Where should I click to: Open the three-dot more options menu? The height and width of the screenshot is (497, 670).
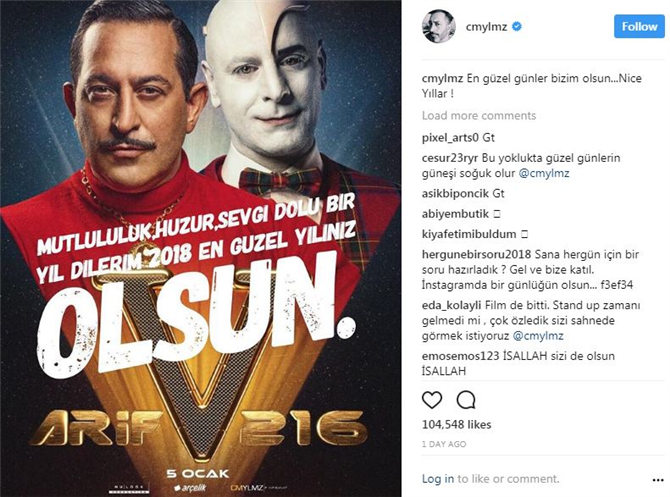658,480
